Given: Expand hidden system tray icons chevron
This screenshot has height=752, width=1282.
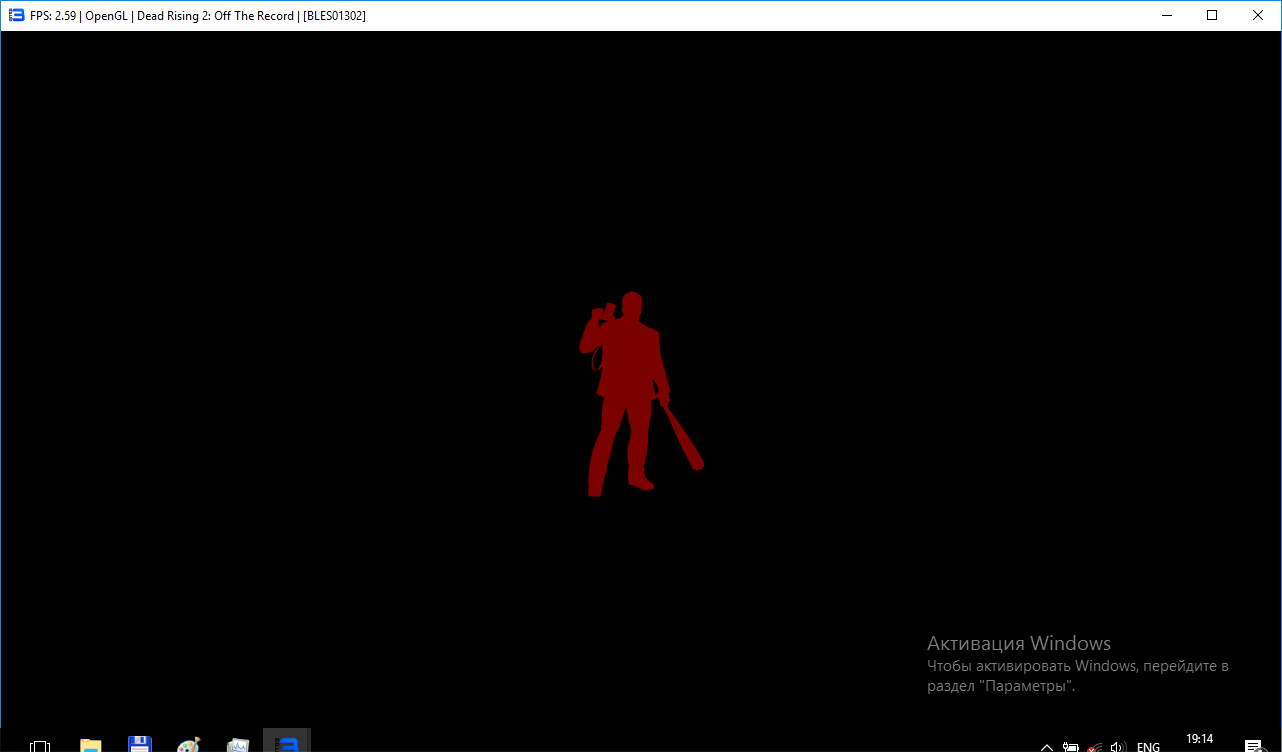Looking at the screenshot, I should pyautogui.click(x=1047, y=747).
